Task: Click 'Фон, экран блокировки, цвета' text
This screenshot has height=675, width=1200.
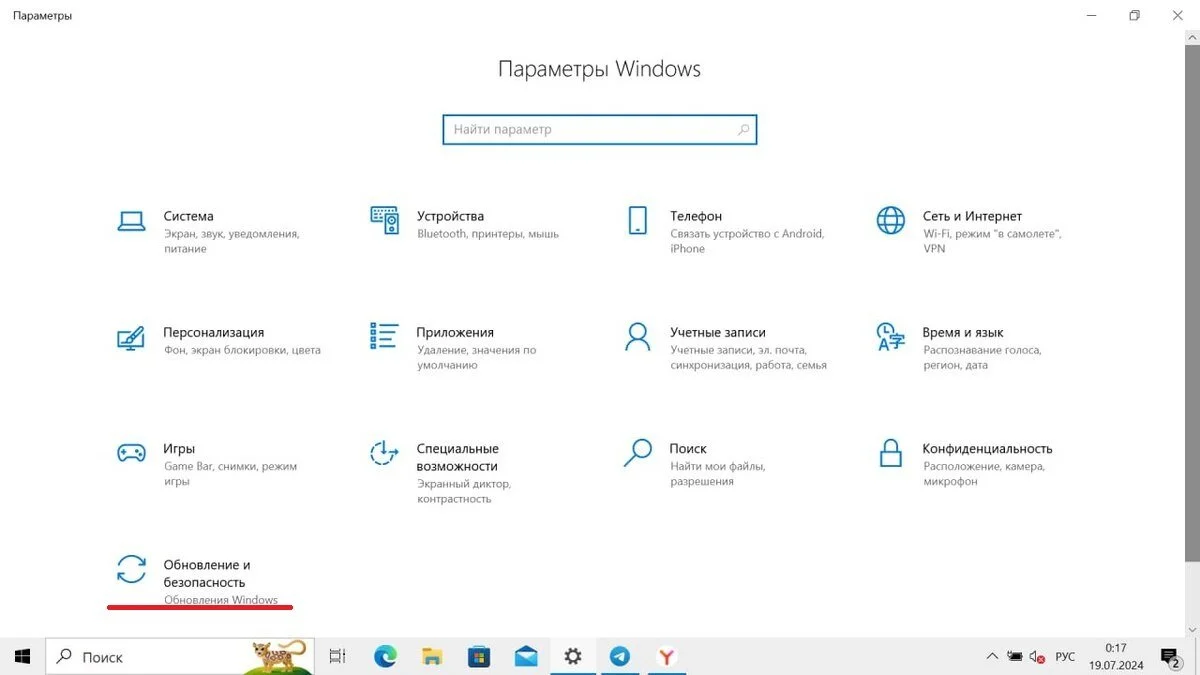Action: tap(242, 350)
